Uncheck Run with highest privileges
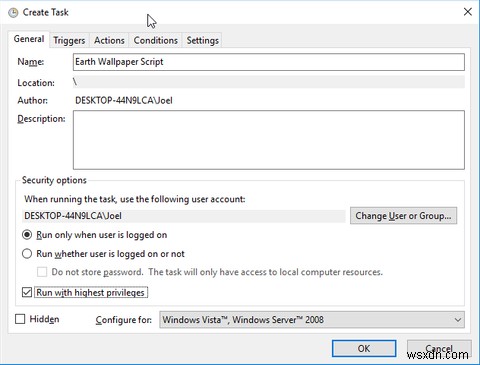480x365 pixels. (27, 292)
